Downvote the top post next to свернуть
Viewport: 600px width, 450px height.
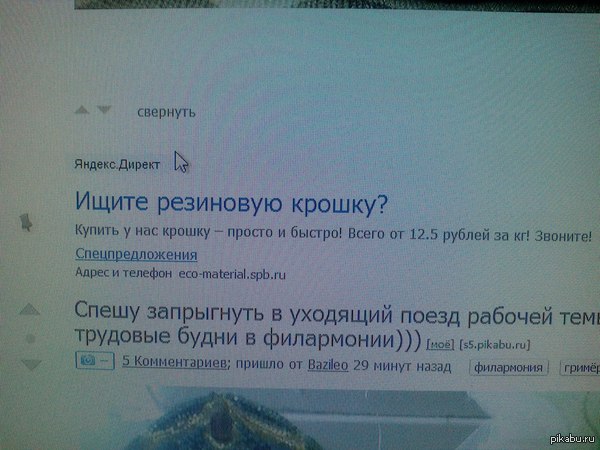click(x=104, y=110)
